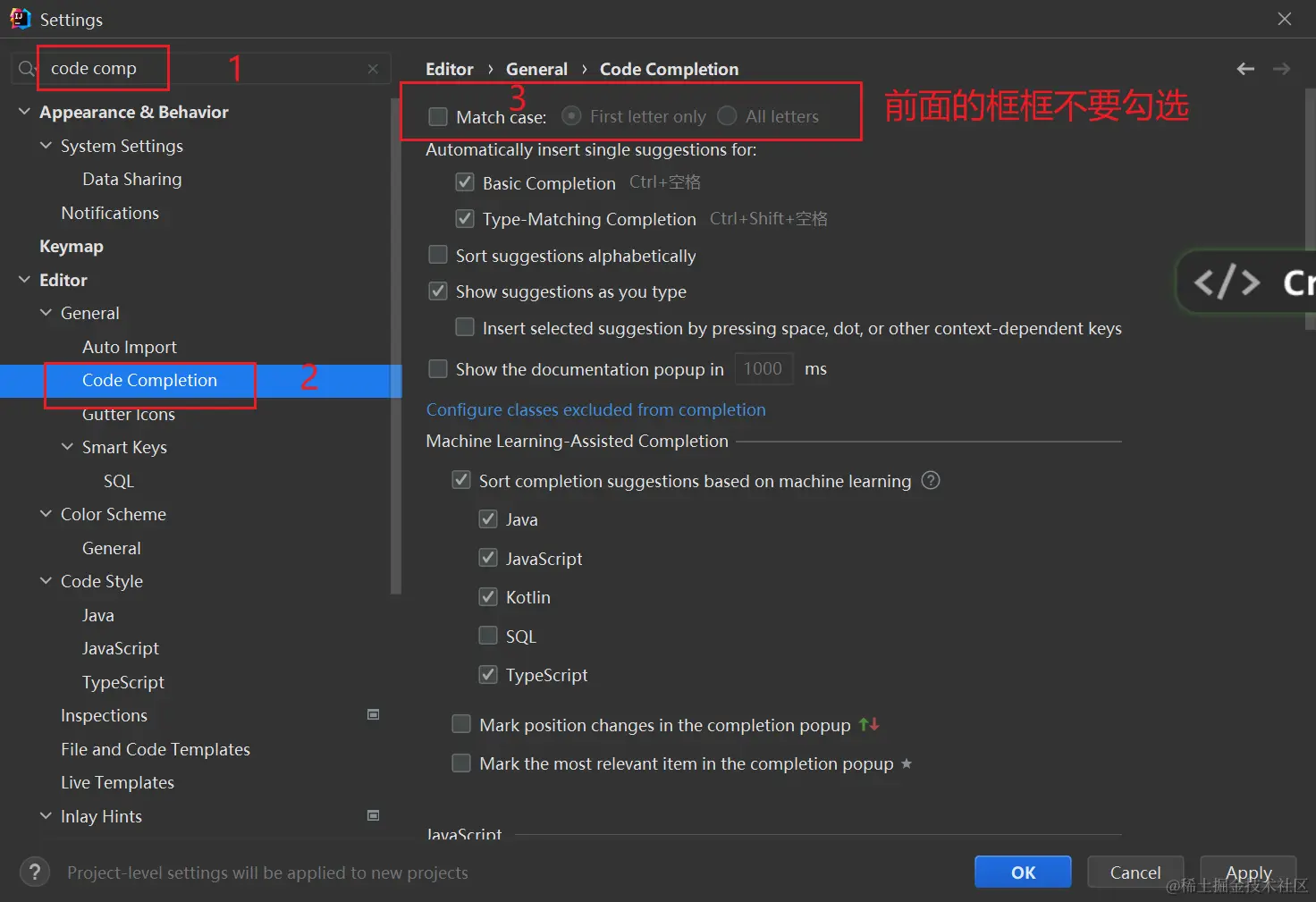Uncheck Basic Completion checkbox
The height and width of the screenshot is (902, 1316).
(x=465, y=182)
